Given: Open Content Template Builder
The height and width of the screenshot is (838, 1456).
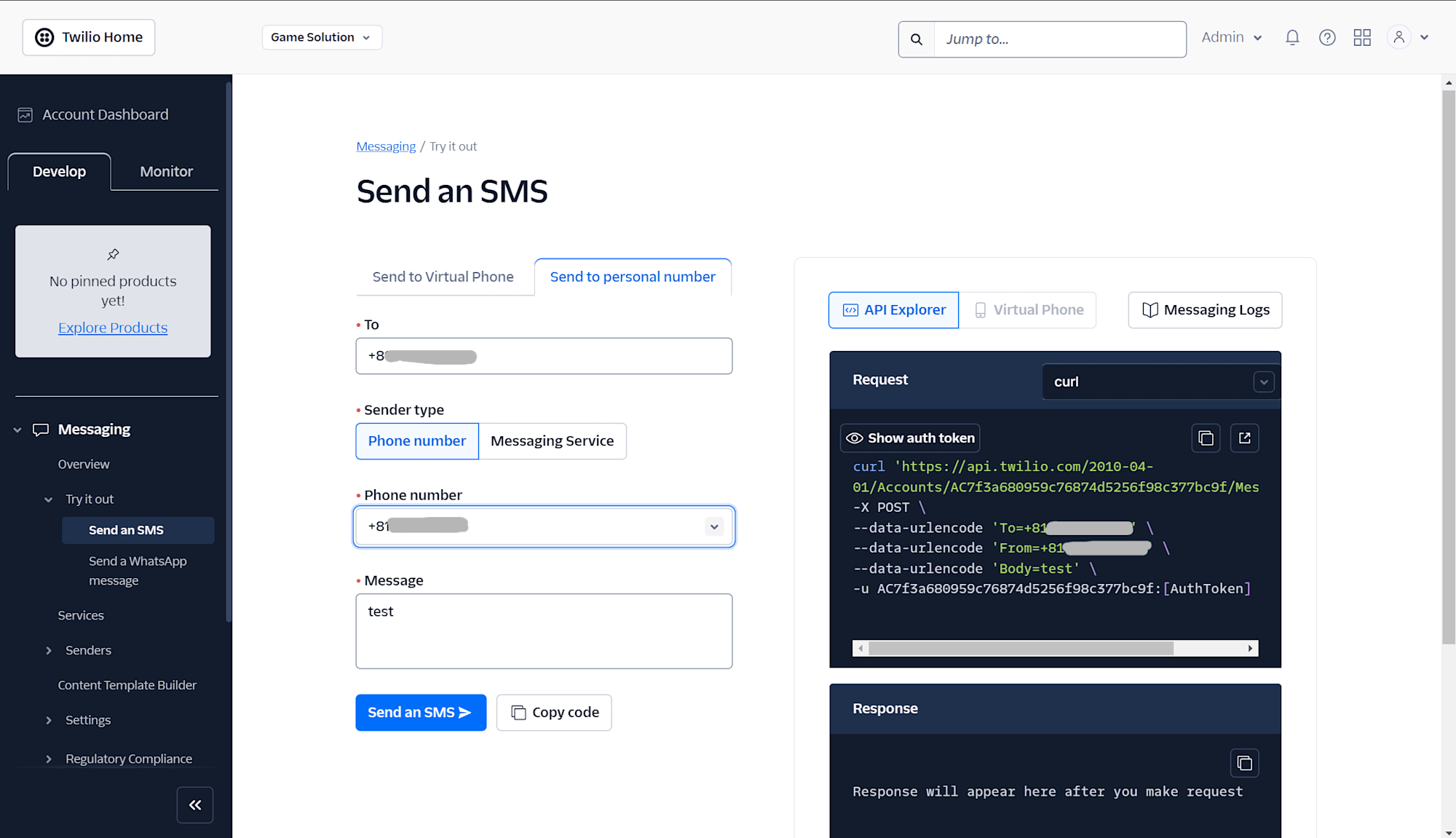Looking at the screenshot, I should click(127, 685).
